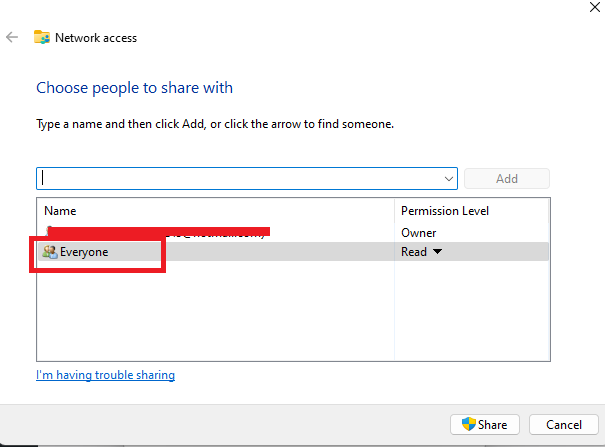Click the Share button label
Viewport: 605px width, 447px height.
[x=492, y=424]
